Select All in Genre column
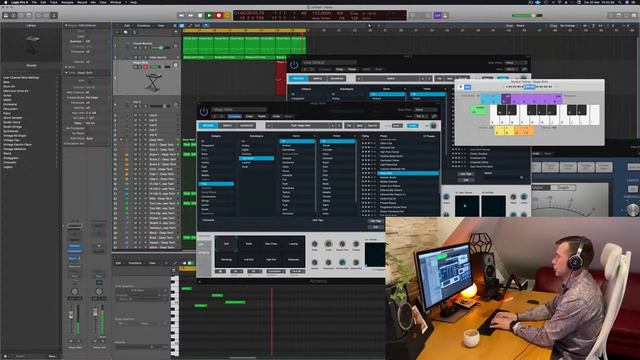Image resolution: width=640 pixels, height=360 pixels. 297,141
